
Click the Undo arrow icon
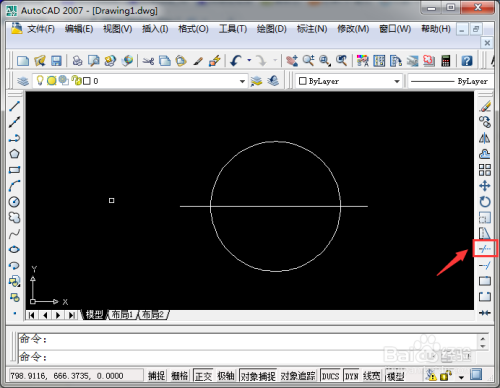tap(236, 61)
